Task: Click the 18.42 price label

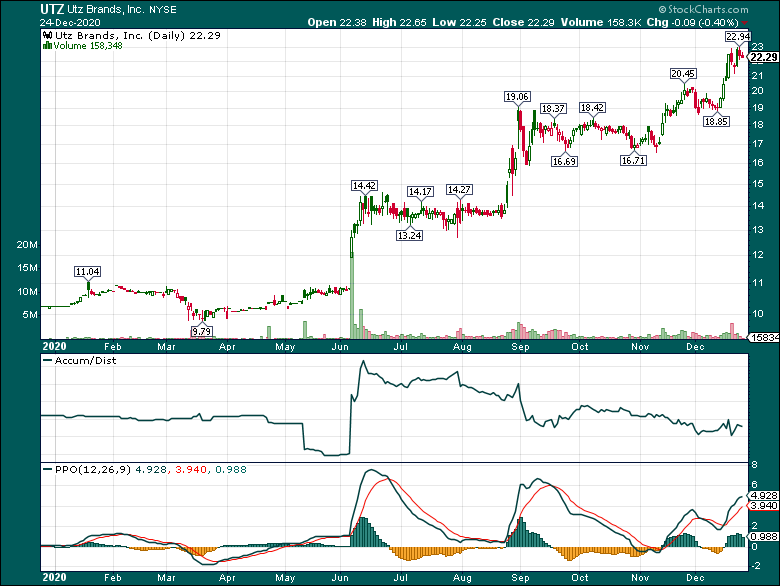Action: pyautogui.click(x=592, y=107)
